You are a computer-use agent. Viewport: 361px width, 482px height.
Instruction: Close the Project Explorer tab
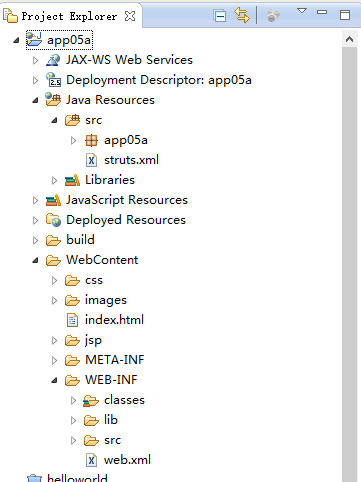[x=130, y=16]
